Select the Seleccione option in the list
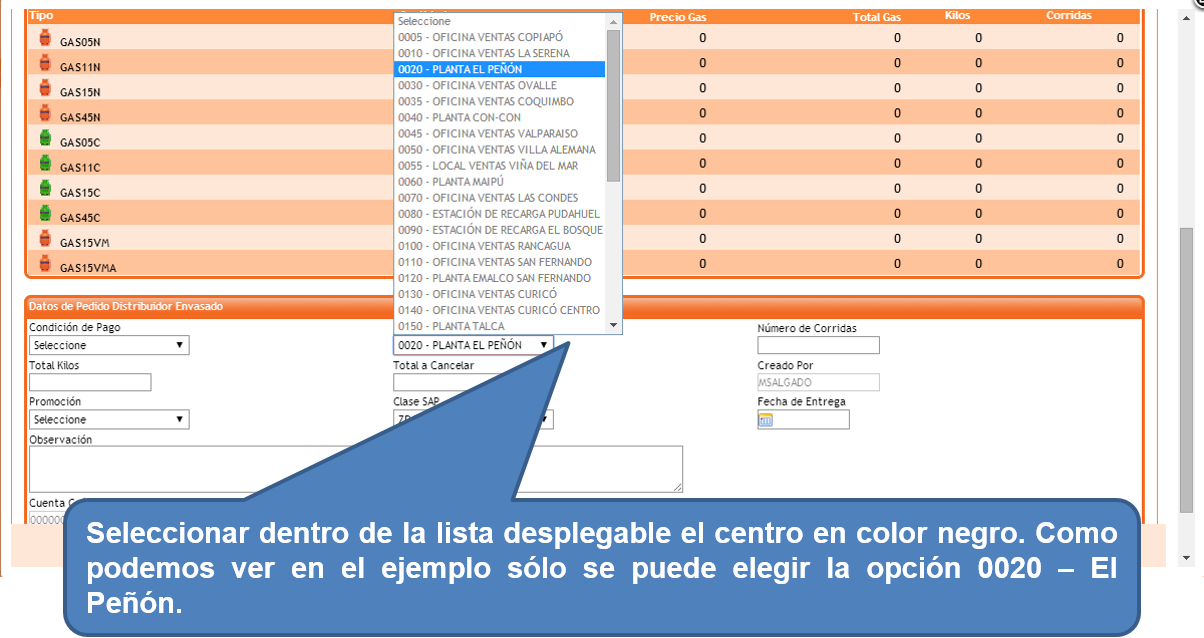The width and height of the screenshot is (1204, 638). pos(500,21)
